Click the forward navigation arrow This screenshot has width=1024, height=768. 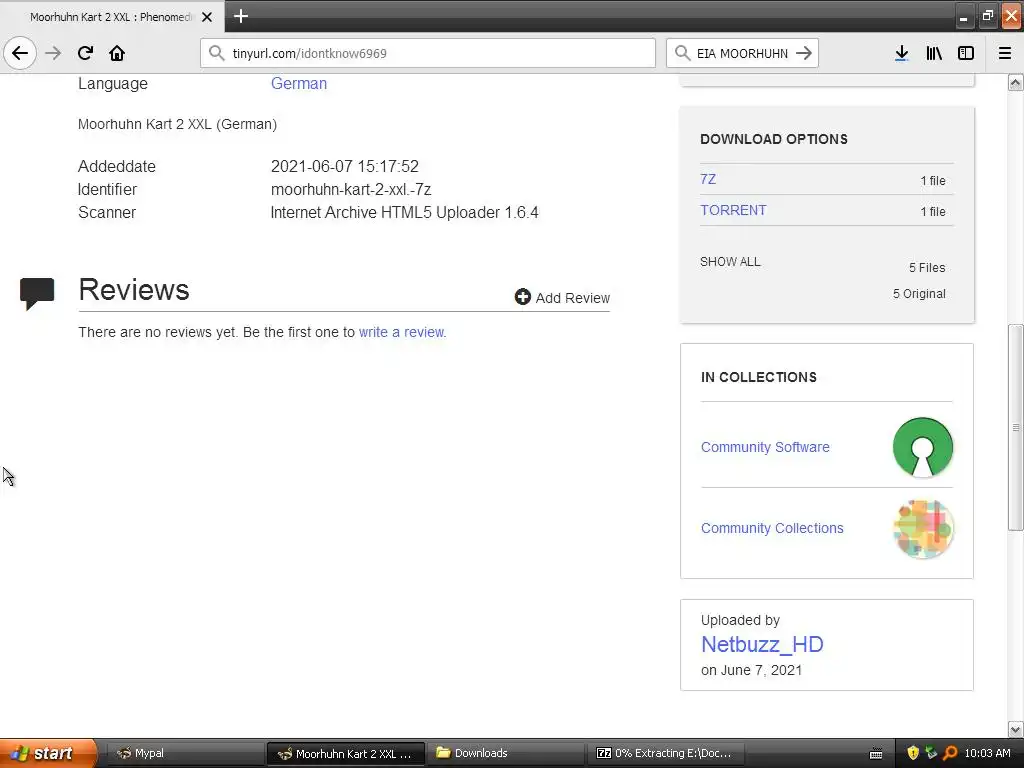[x=53, y=53]
